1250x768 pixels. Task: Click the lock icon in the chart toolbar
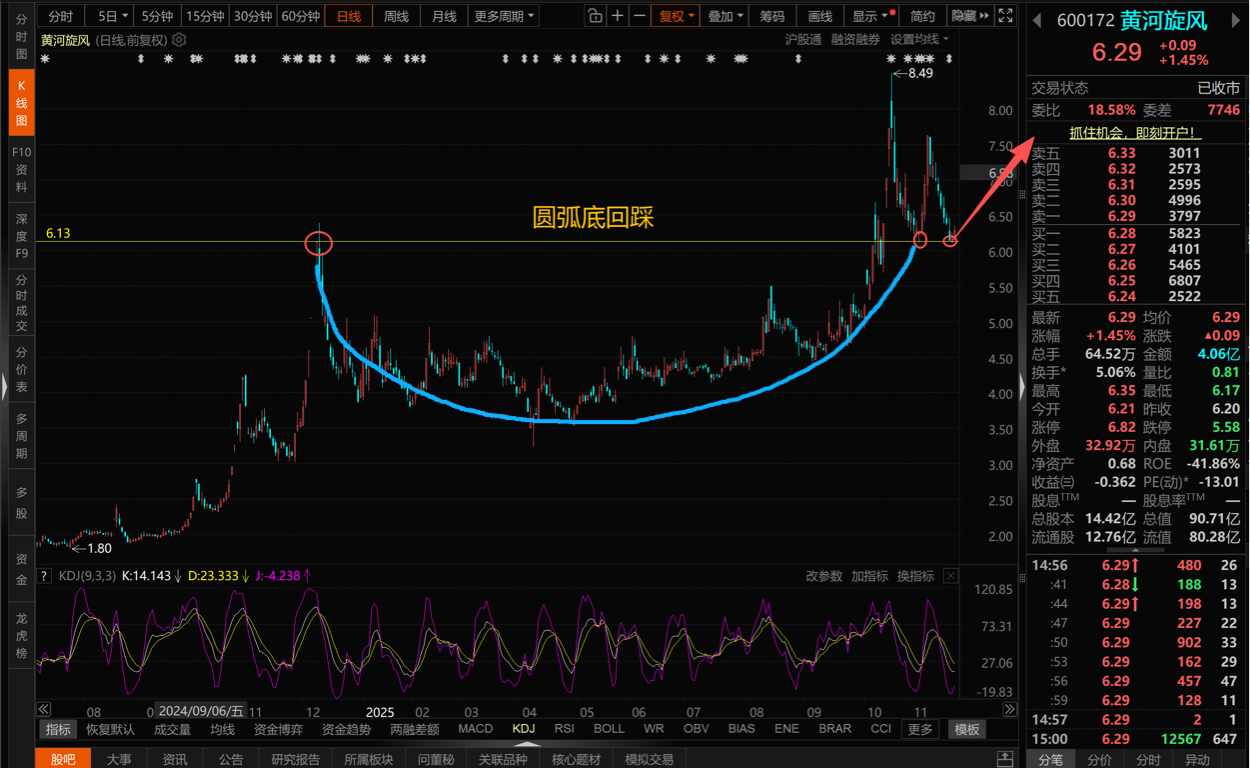point(594,16)
